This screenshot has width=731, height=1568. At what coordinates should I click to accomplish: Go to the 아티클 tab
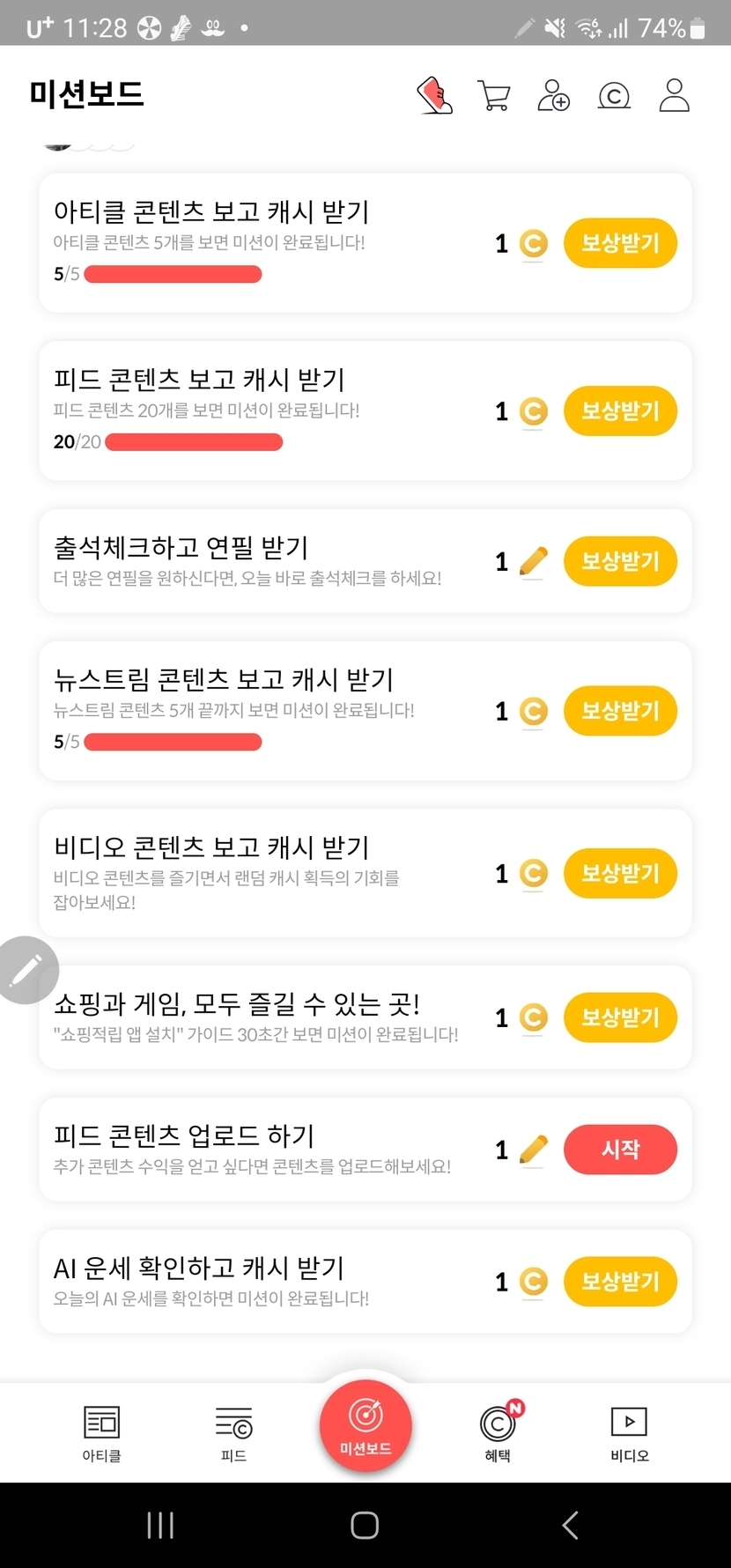pos(101,1433)
